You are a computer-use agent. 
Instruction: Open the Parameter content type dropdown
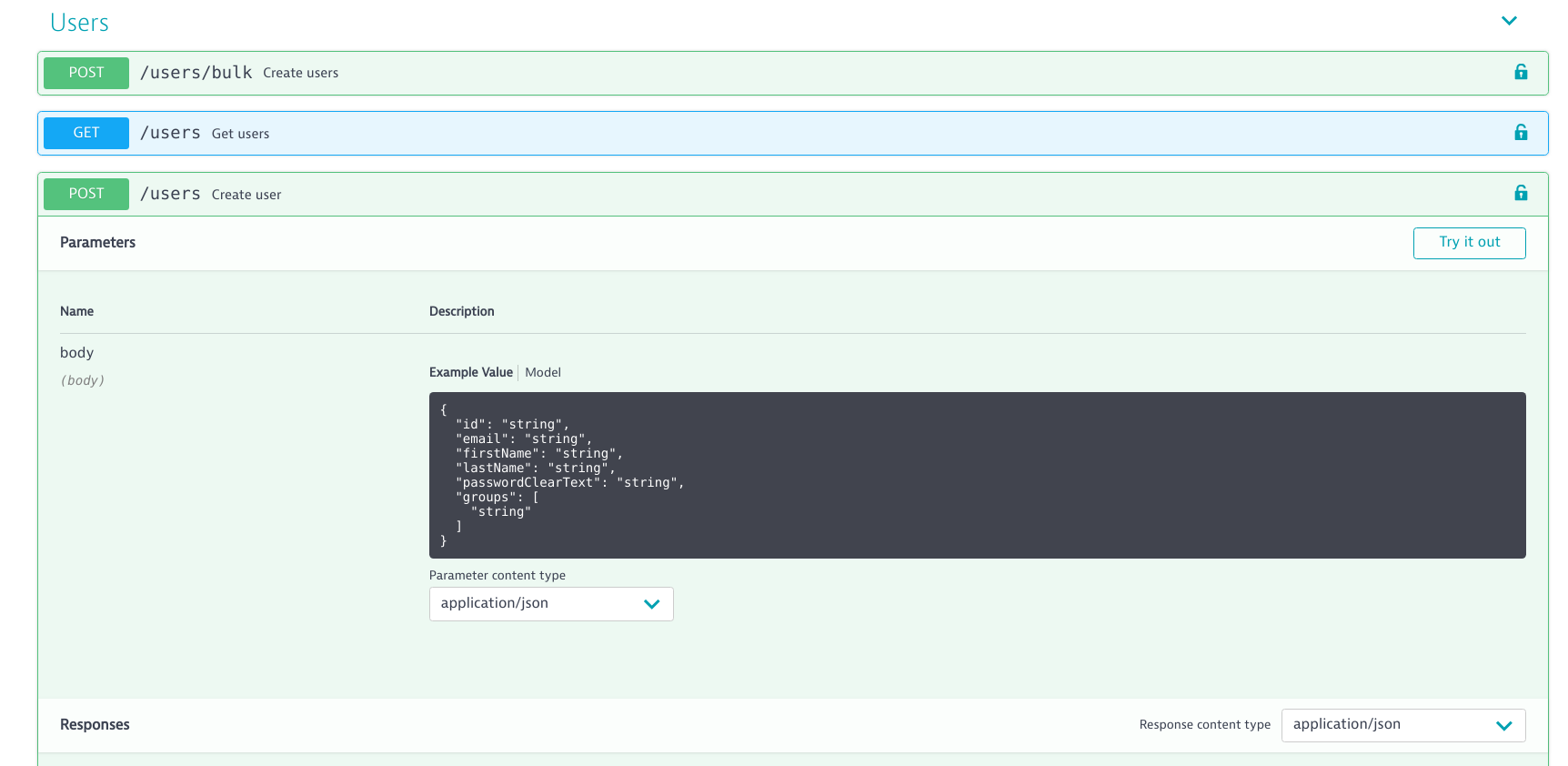pyautogui.click(x=550, y=604)
